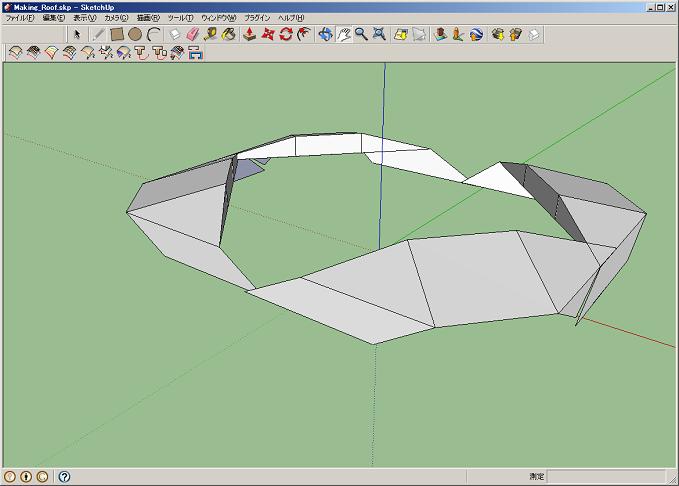
Task: Select the Move tool with red arrows
Action: click(x=267, y=34)
